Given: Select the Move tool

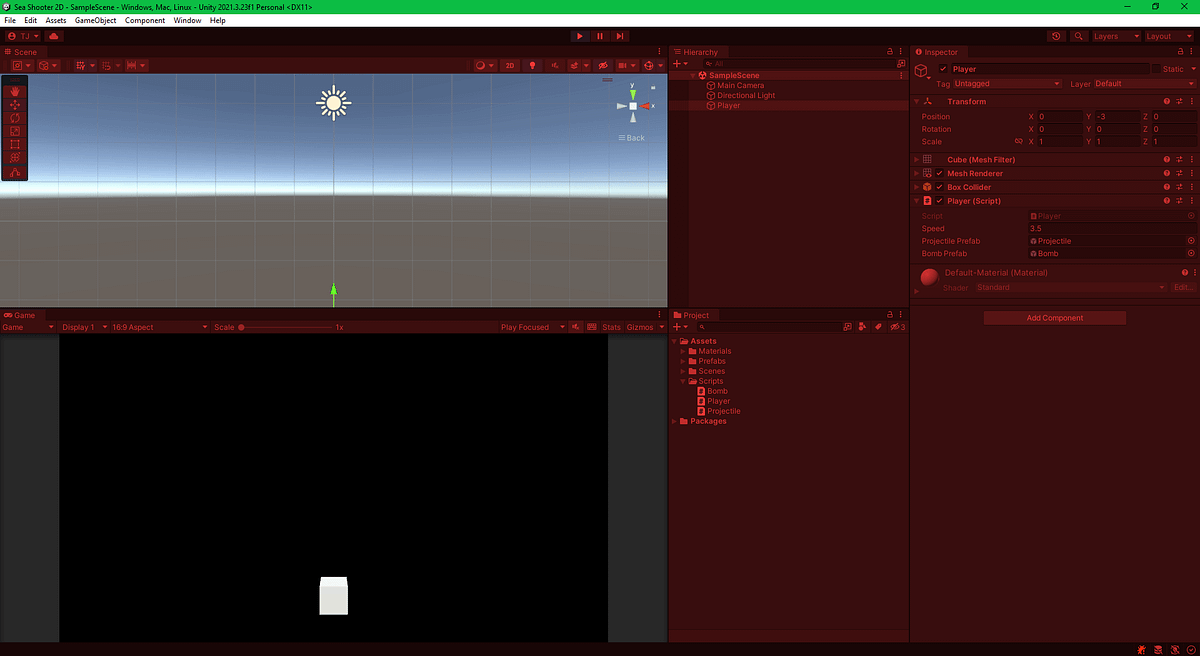Looking at the screenshot, I should pos(15,105).
